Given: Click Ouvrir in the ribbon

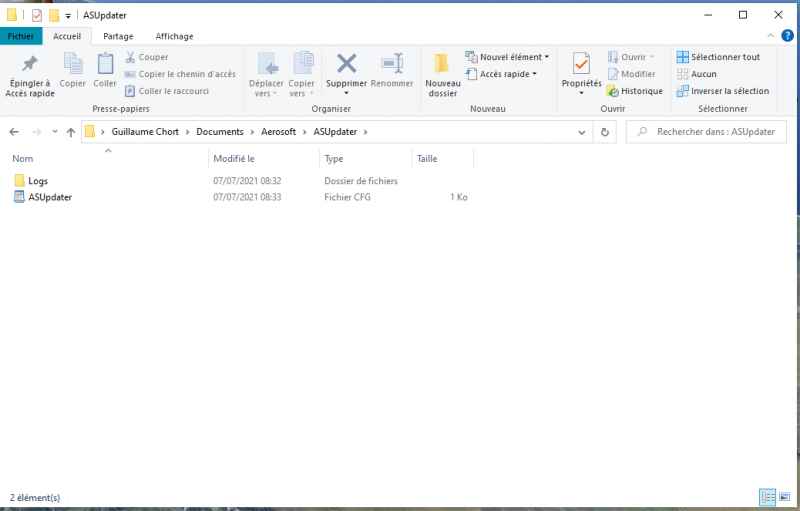Looking at the screenshot, I should coord(631,57).
